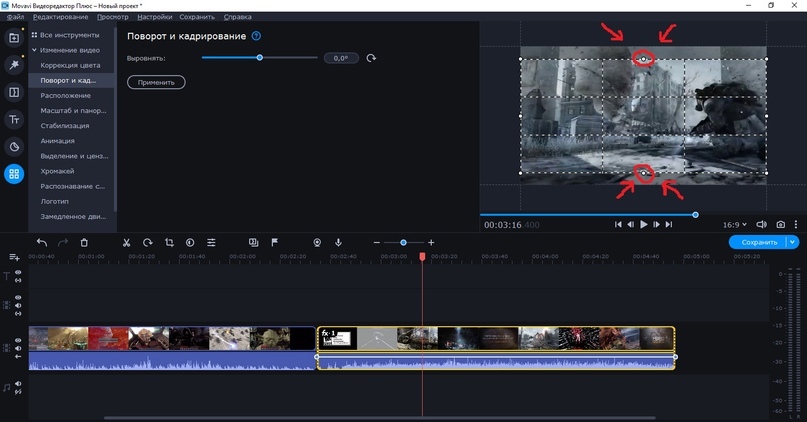Start webcam recording icon
The image size is (807, 422).
[x=317, y=242]
